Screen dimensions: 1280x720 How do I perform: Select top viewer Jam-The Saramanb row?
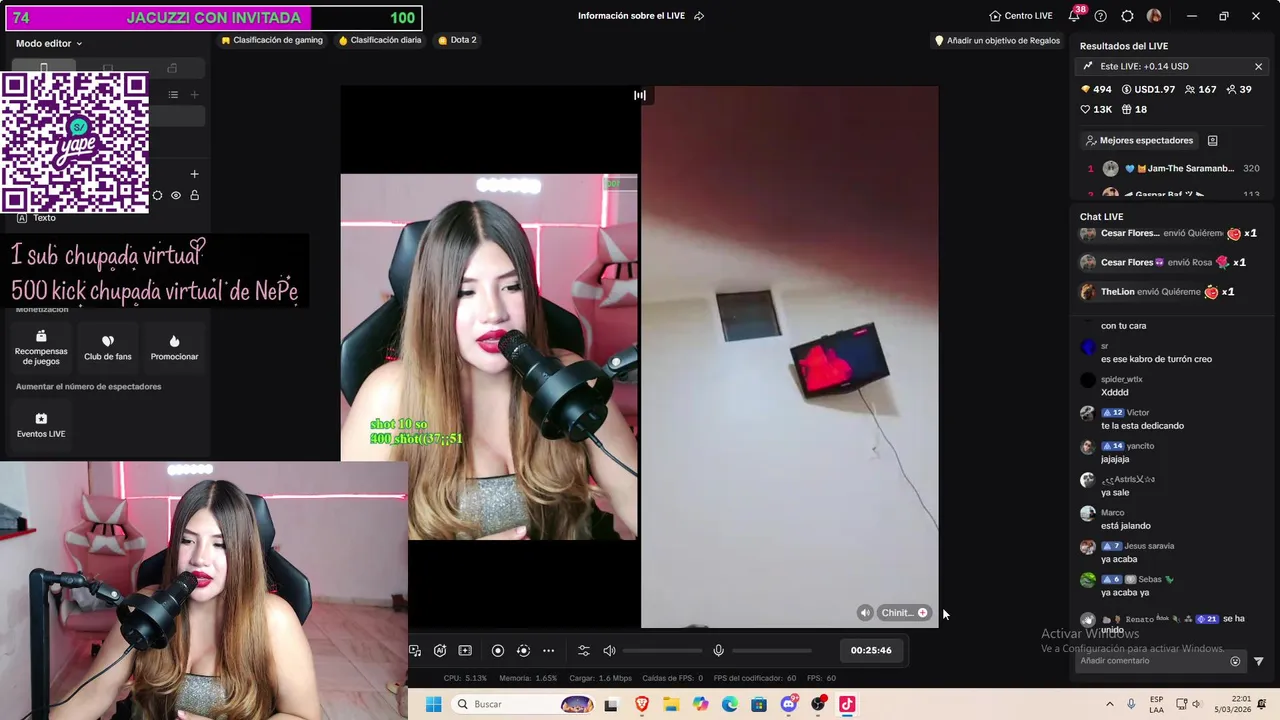pyautogui.click(x=1173, y=169)
